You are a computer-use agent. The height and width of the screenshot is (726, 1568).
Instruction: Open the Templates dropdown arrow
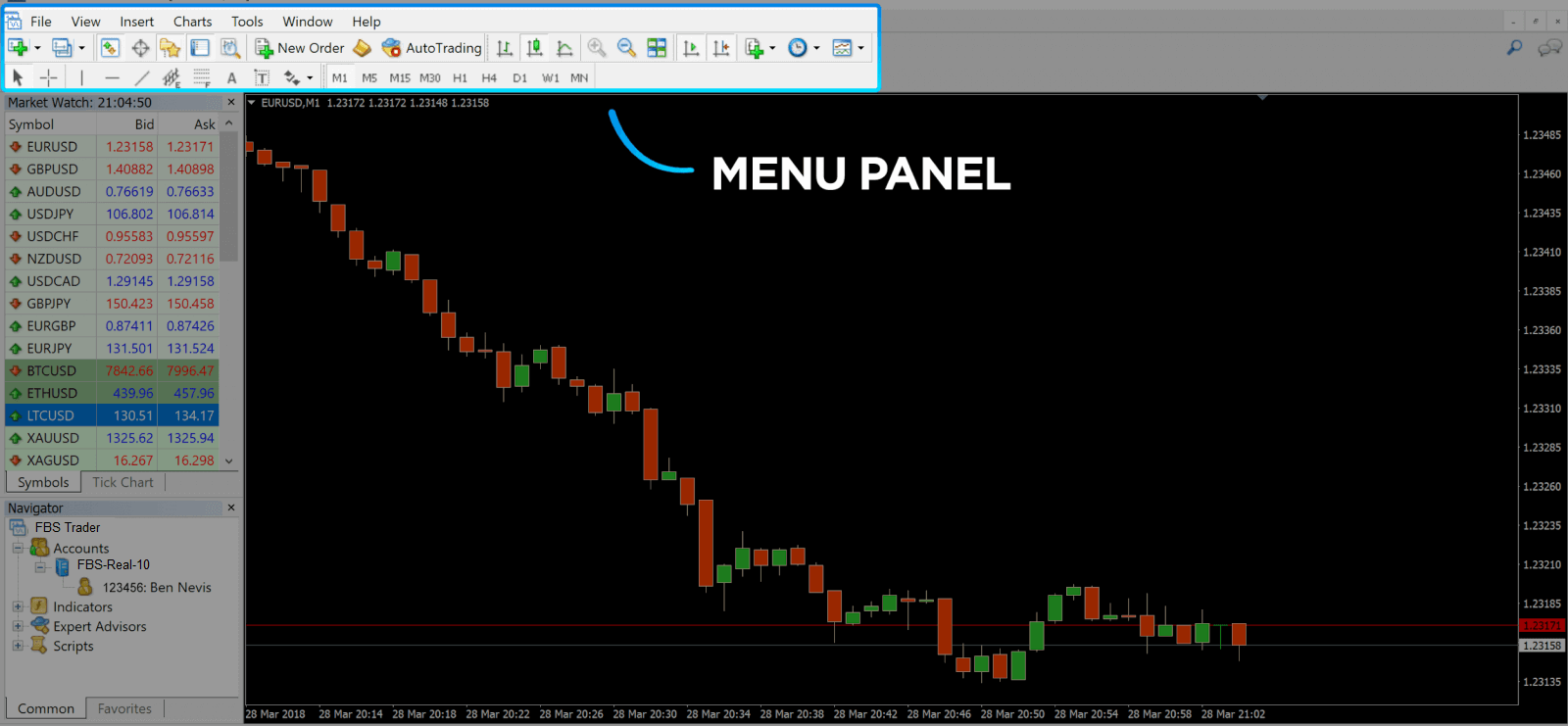[860, 48]
